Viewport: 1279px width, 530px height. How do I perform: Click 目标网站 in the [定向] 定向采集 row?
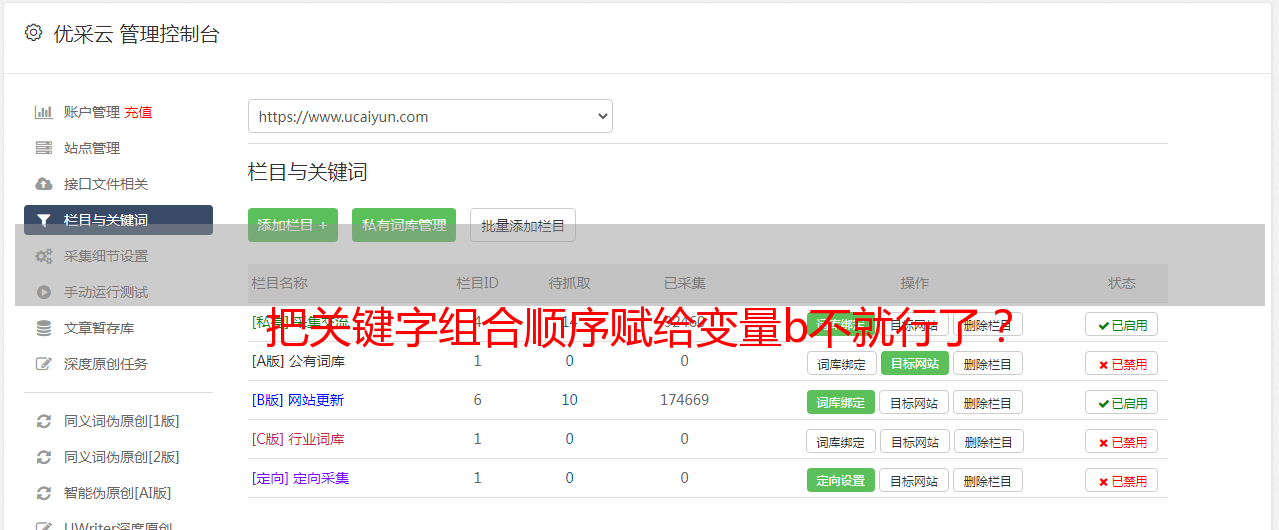(x=914, y=480)
